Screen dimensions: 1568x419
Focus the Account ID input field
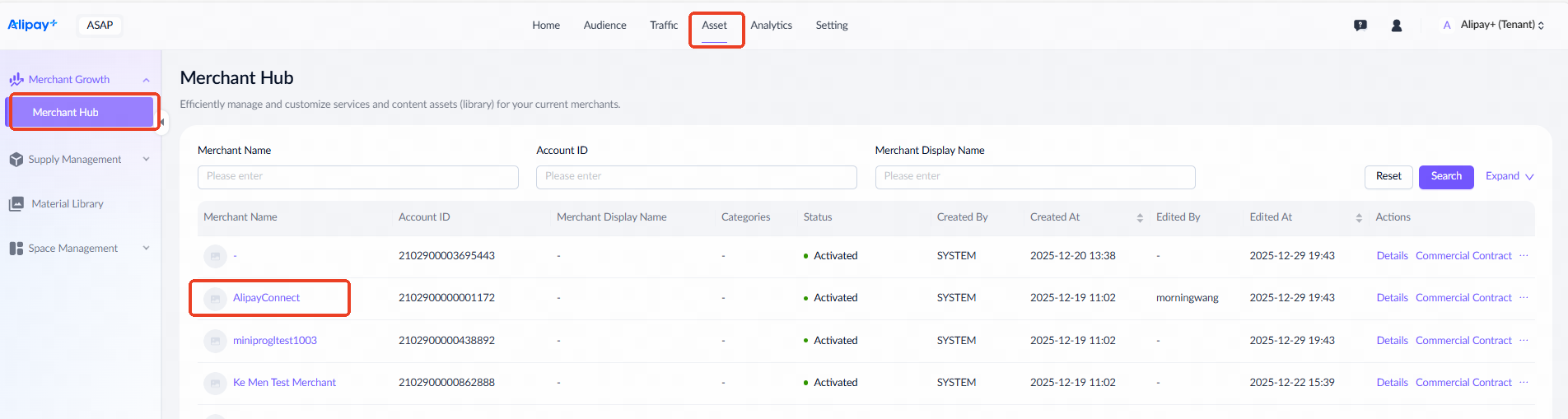(696, 177)
